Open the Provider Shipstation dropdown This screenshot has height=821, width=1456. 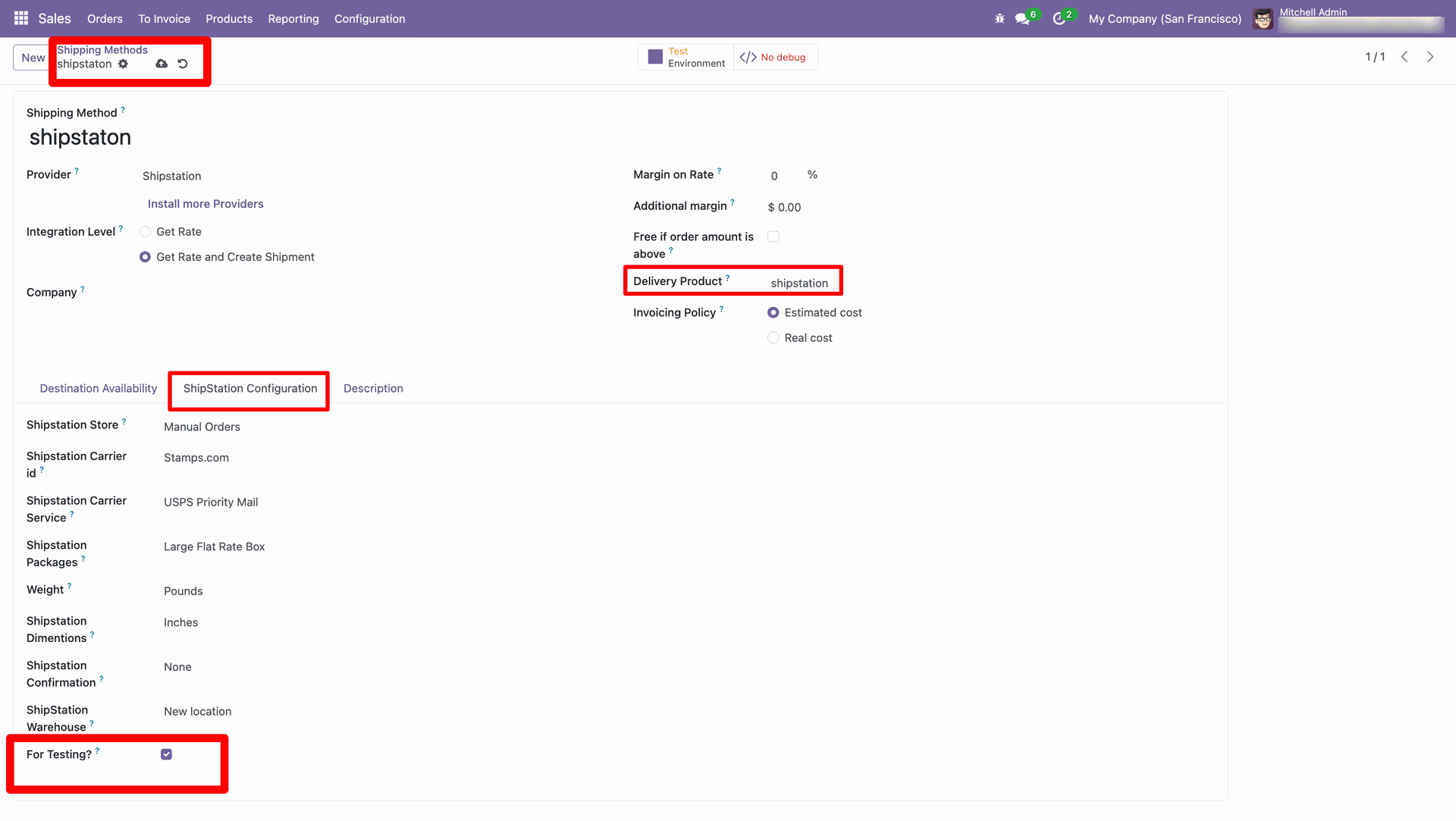pos(172,176)
